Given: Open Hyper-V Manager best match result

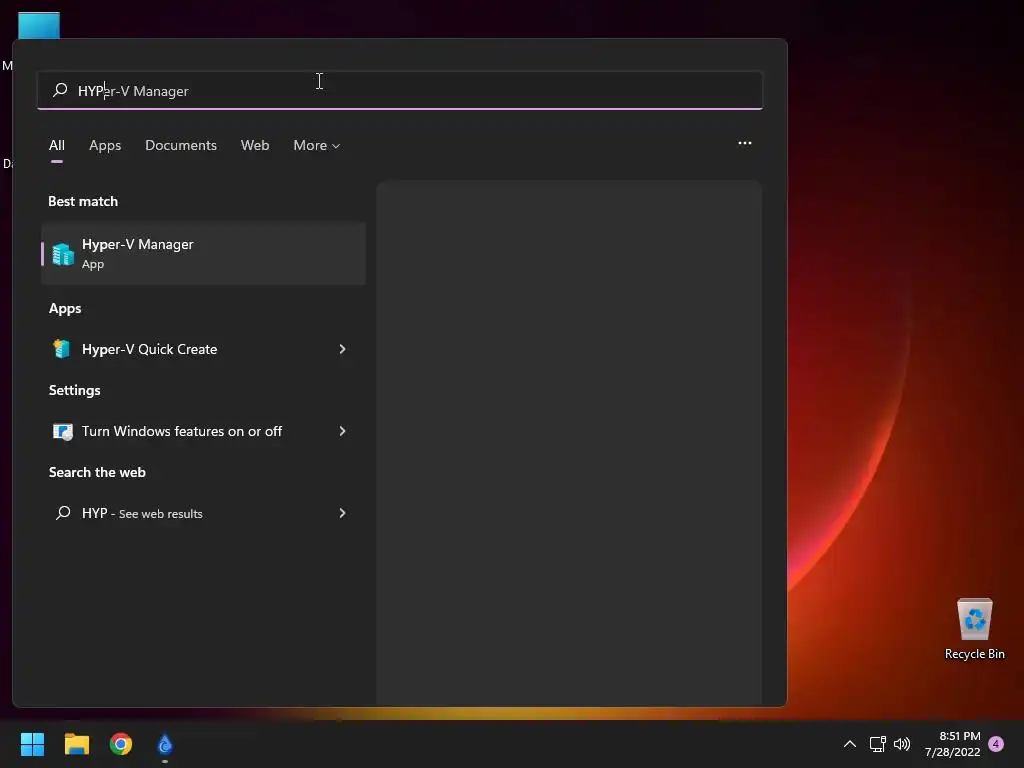Looking at the screenshot, I should click(203, 253).
